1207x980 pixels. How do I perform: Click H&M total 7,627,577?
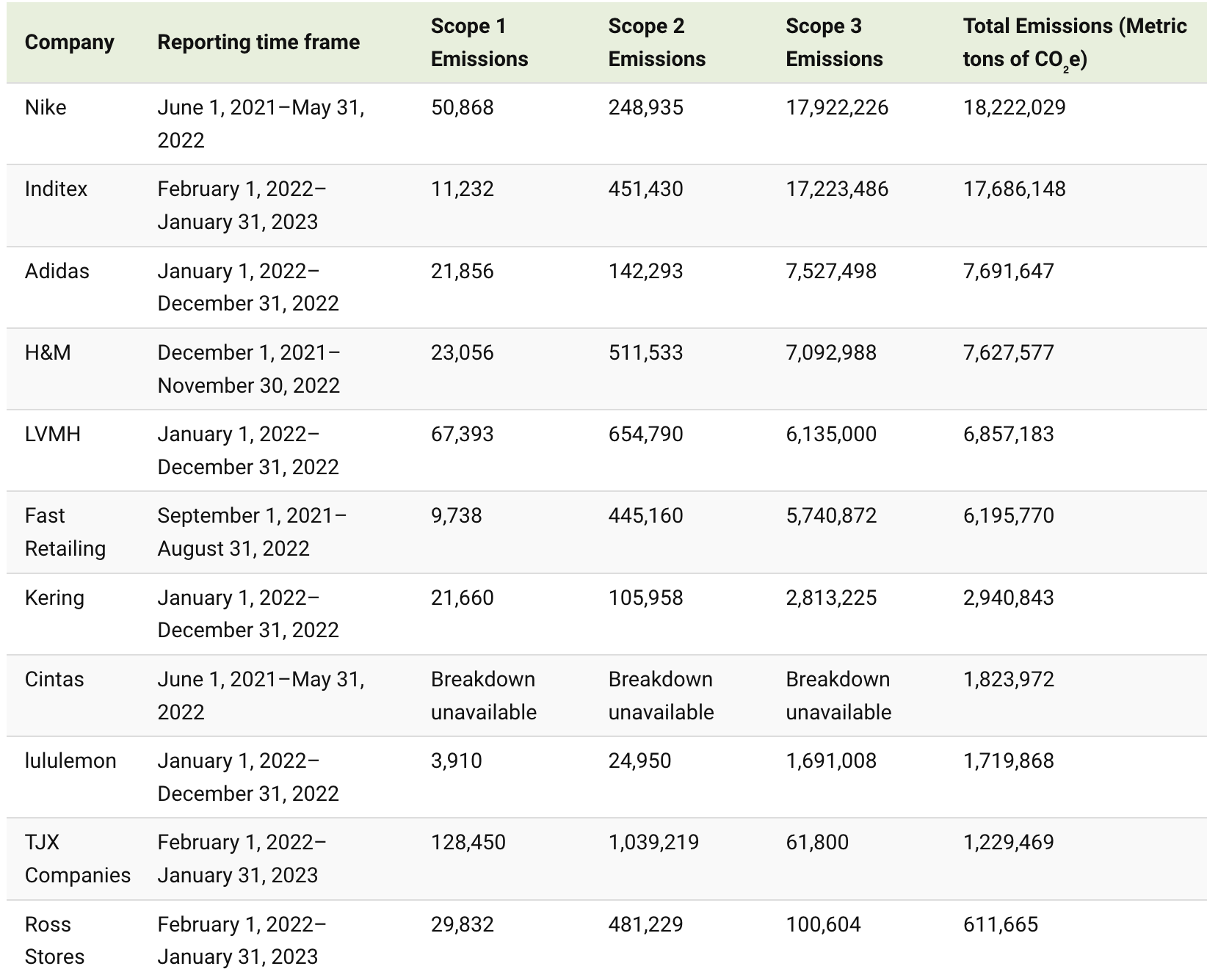coord(1009,353)
